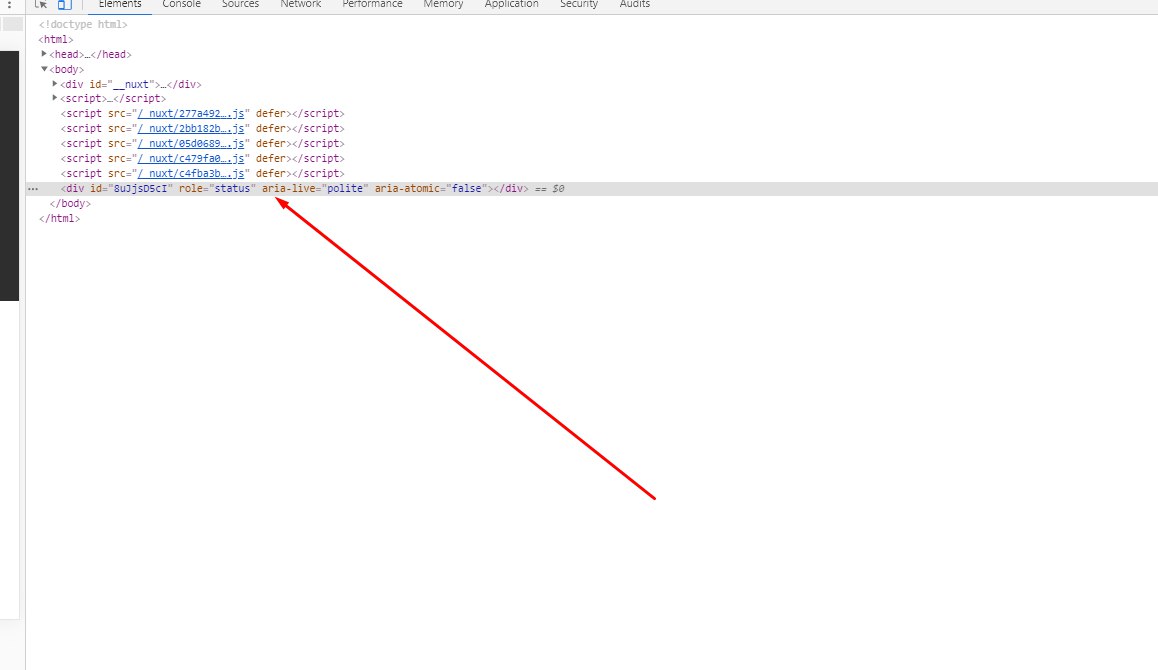Image resolution: width=1158 pixels, height=670 pixels.
Task: Click the aria-atomic "false" value
Action: (467, 189)
